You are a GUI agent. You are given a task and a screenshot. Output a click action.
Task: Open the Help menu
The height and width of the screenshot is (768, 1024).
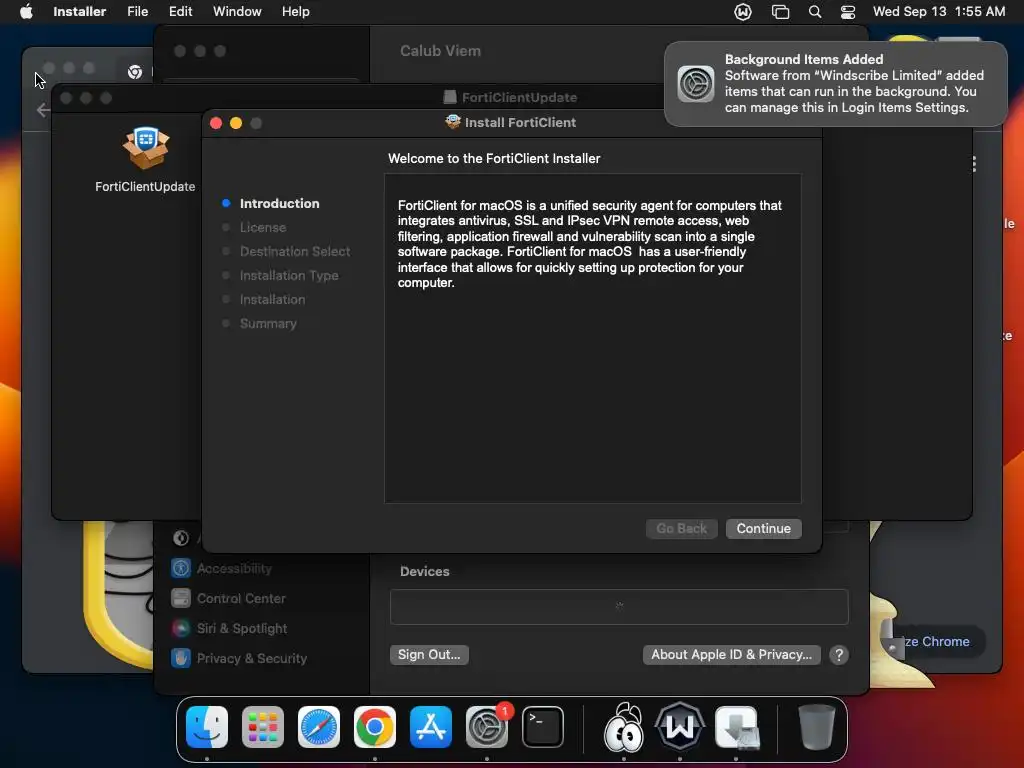(x=295, y=12)
